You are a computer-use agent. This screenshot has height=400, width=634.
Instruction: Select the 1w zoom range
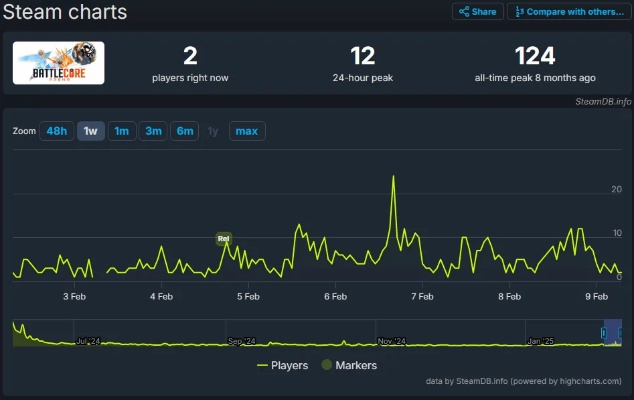click(91, 131)
